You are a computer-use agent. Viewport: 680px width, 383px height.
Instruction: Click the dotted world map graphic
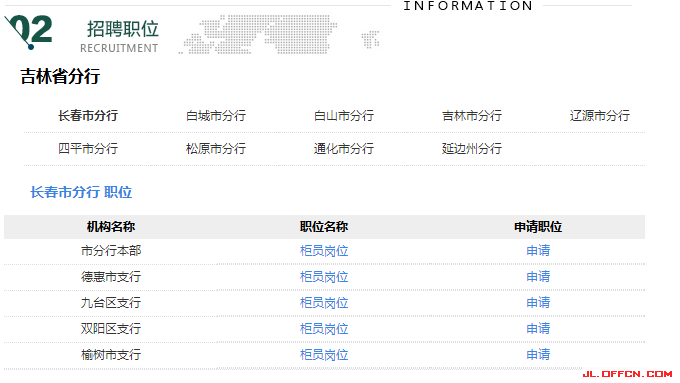[x=279, y=34]
